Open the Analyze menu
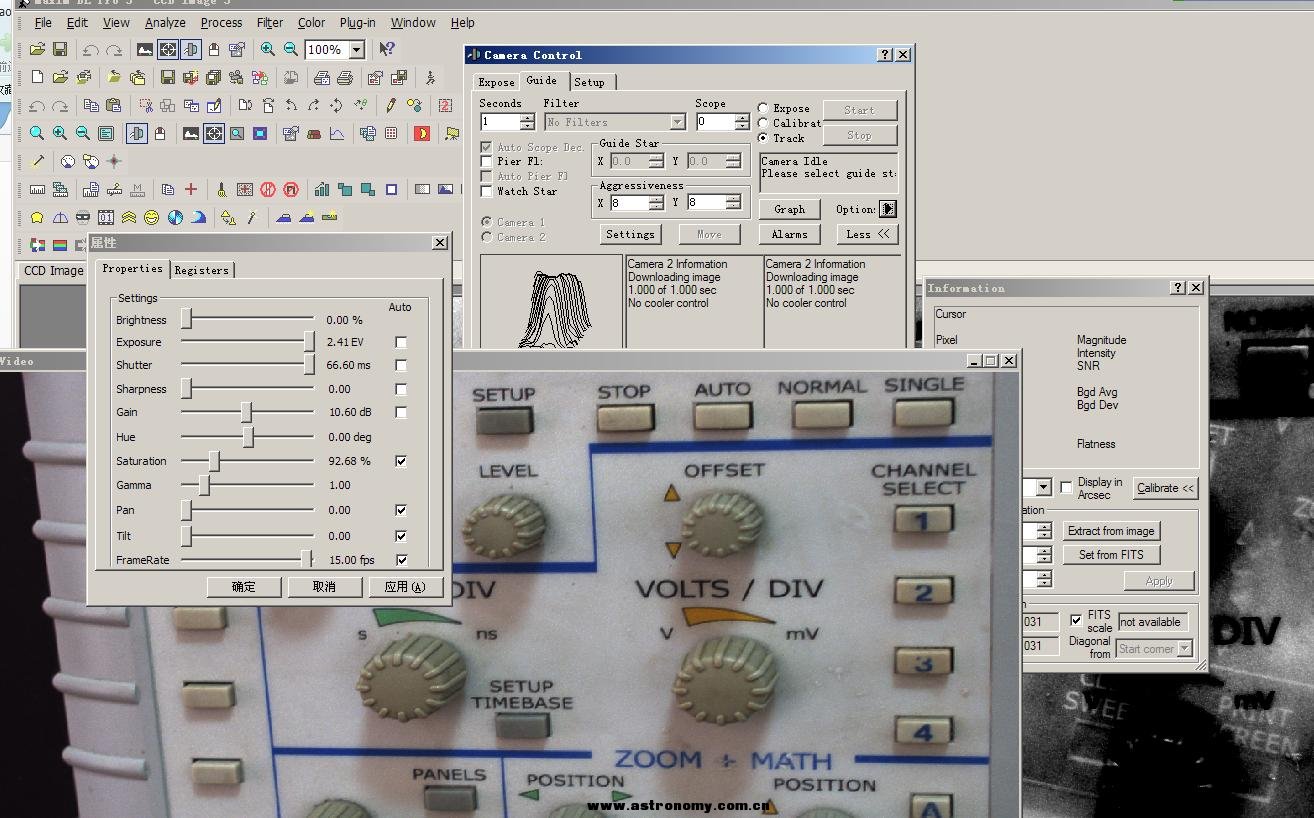Viewport: 1314px width, 818px height. coord(165,22)
